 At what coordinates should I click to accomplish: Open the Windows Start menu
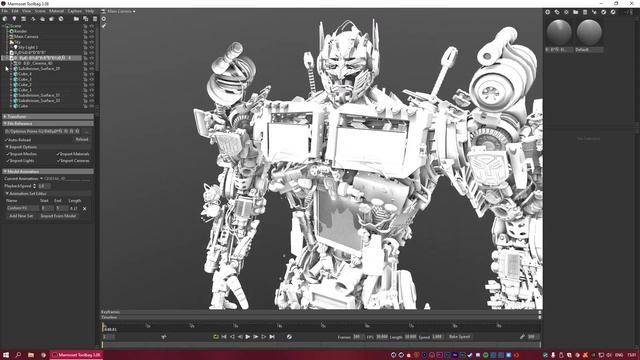pos(6,355)
